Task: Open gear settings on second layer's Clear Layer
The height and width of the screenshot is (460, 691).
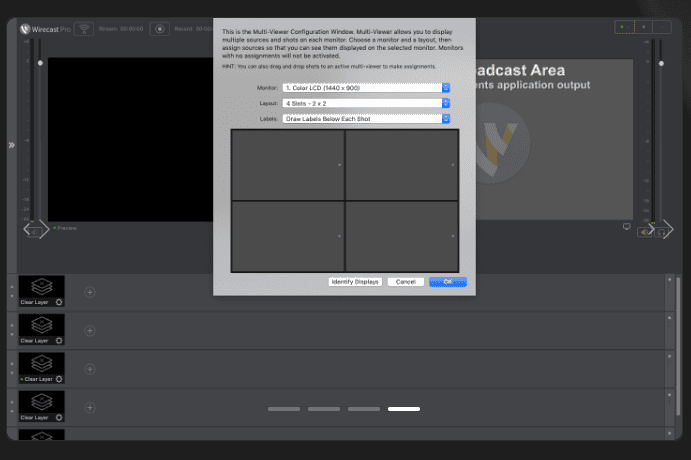Action: (x=59, y=341)
